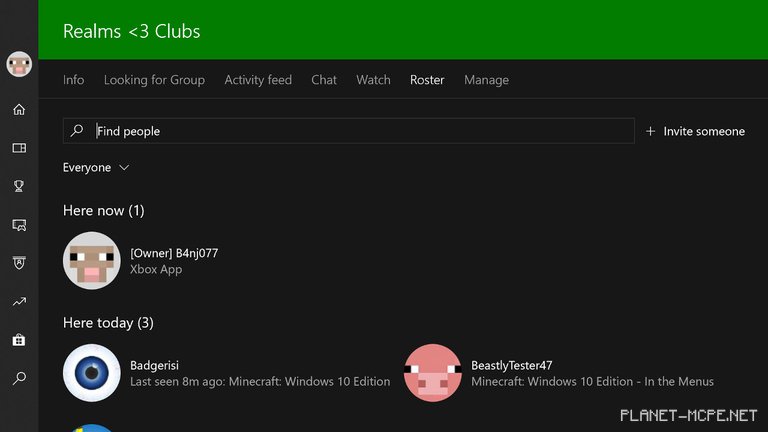The image size is (768, 432).
Task: Open BeastlyTester47's pig avatar picture
Action: click(432, 372)
